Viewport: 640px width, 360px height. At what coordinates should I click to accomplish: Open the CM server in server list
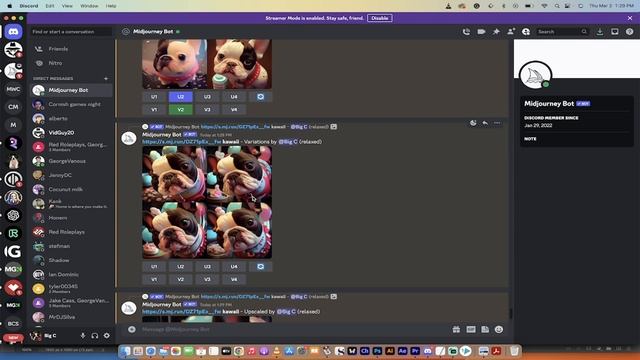(13, 107)
